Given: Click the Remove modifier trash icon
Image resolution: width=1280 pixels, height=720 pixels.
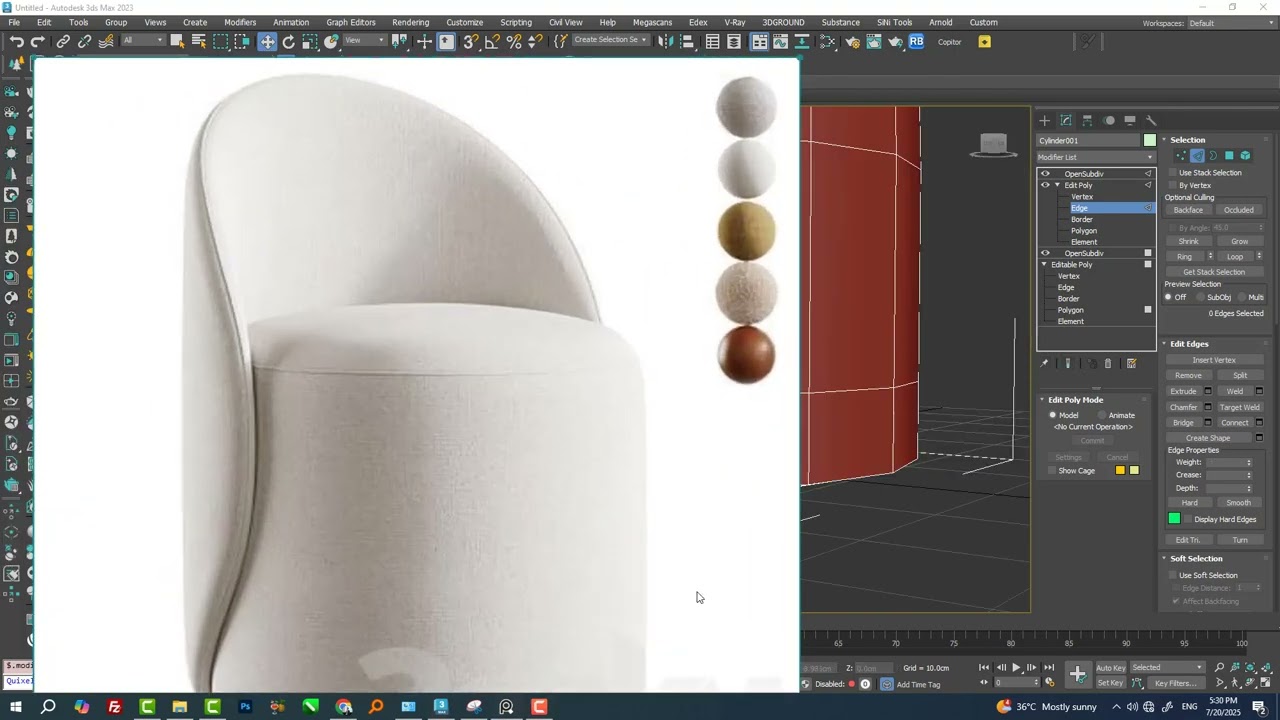Looking at the screenshot, I should tap(1108, 364).
